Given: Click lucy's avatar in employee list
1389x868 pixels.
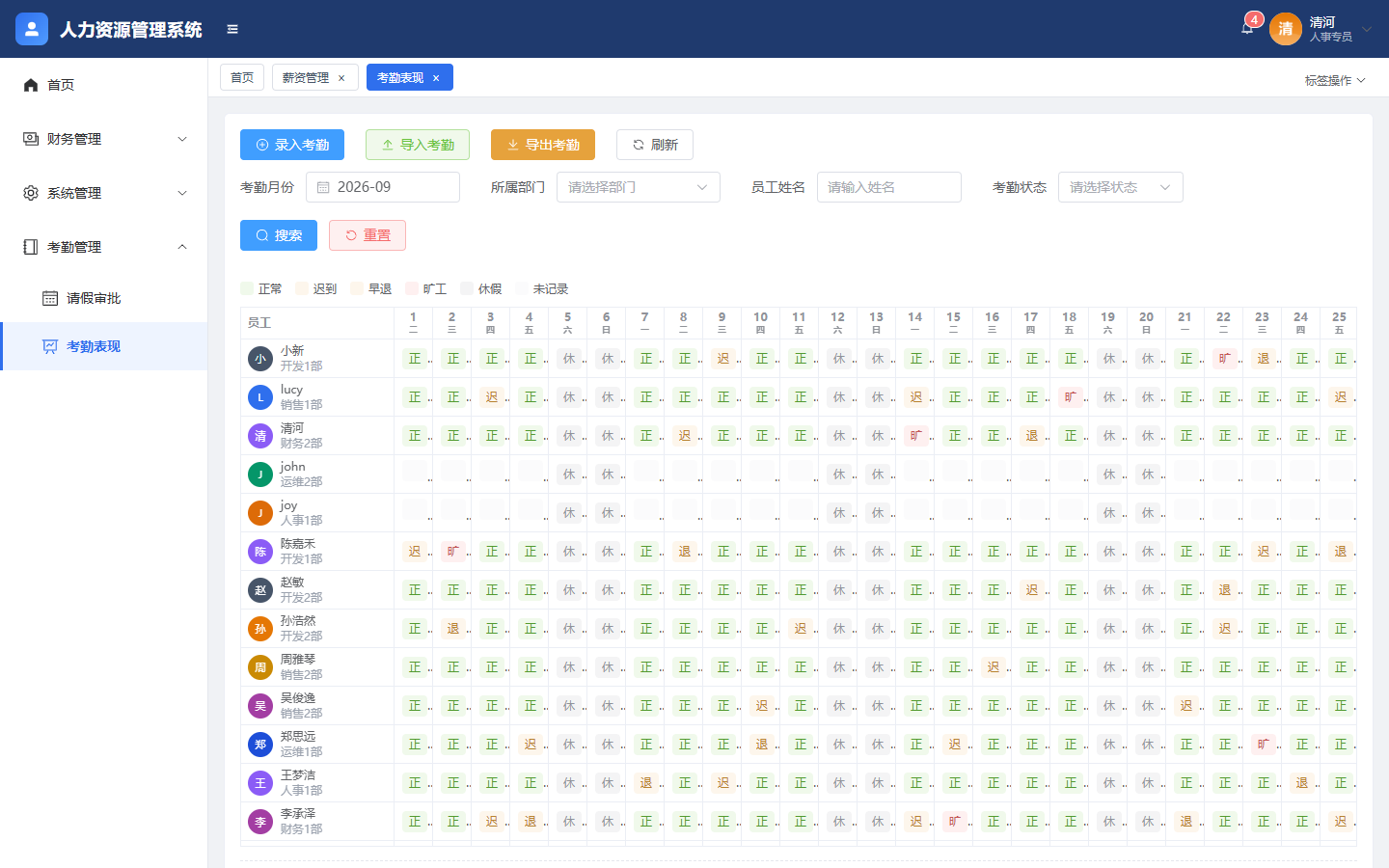Looking at the screenshot, I should tap(260, 397).
